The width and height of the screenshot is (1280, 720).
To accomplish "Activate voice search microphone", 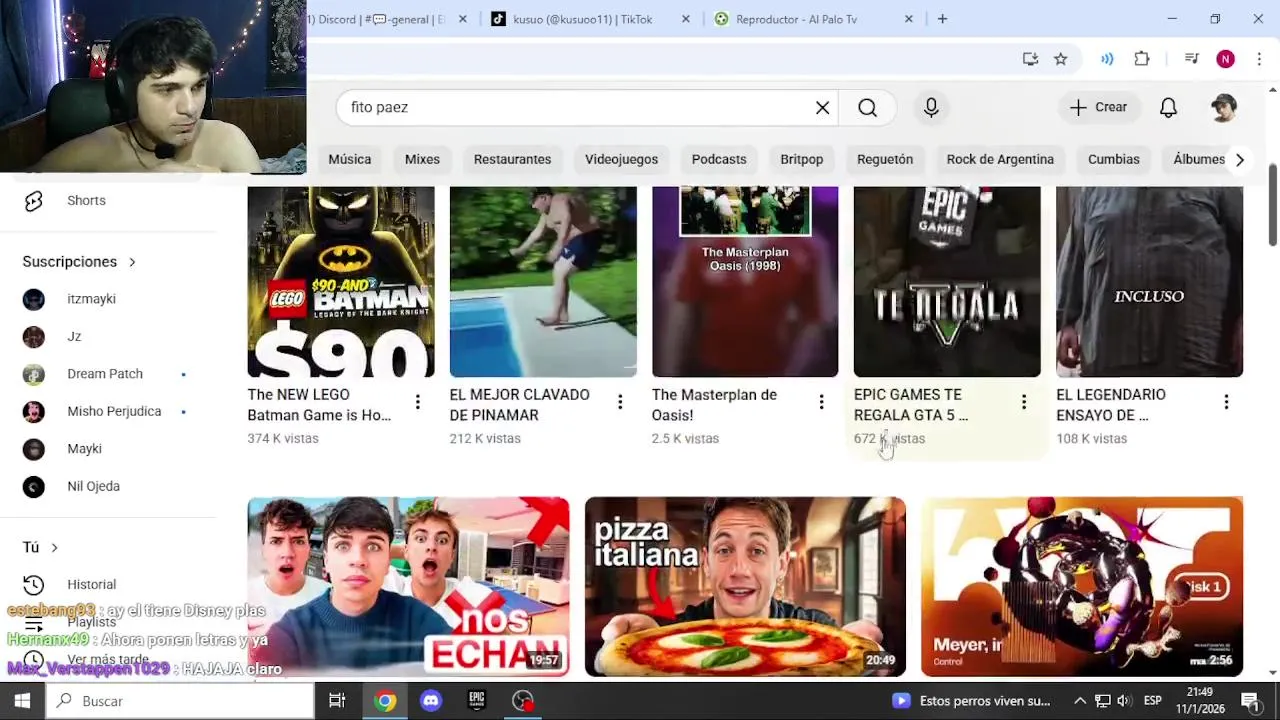I will pyautogui.click(x=931, y=107).
